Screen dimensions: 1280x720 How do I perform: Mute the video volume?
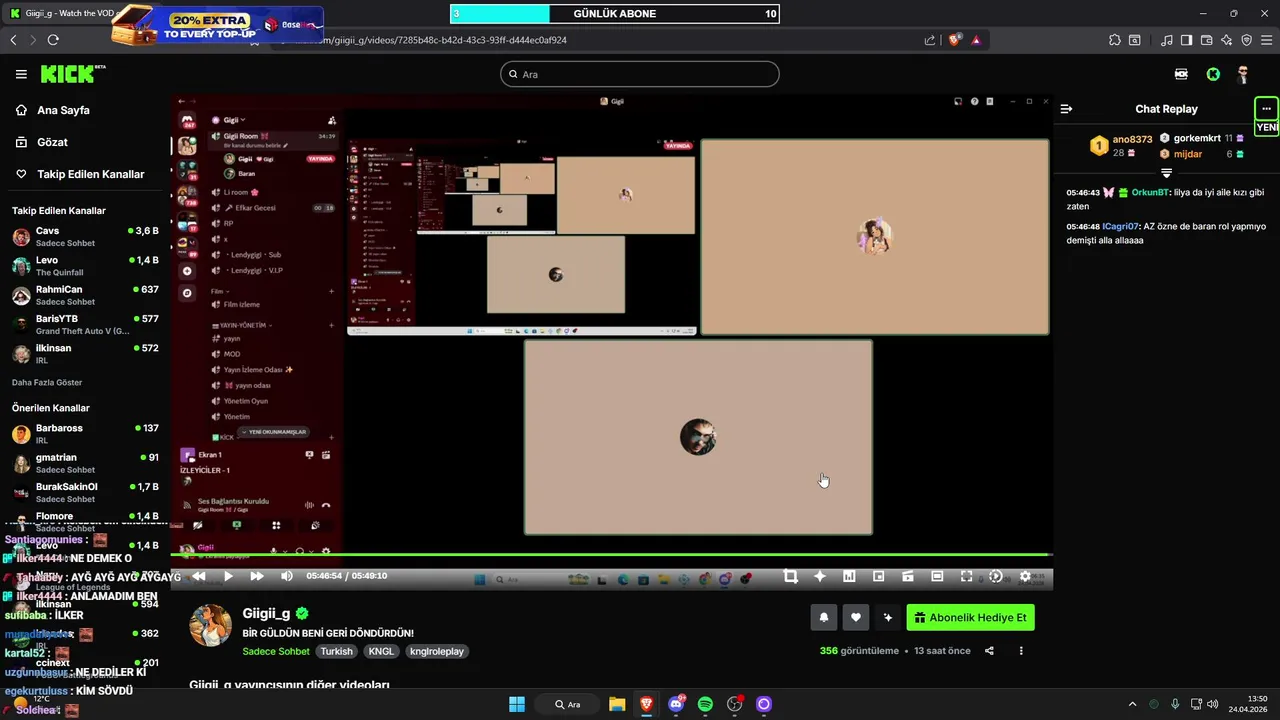pyautogui.click(x=287, y=576)
